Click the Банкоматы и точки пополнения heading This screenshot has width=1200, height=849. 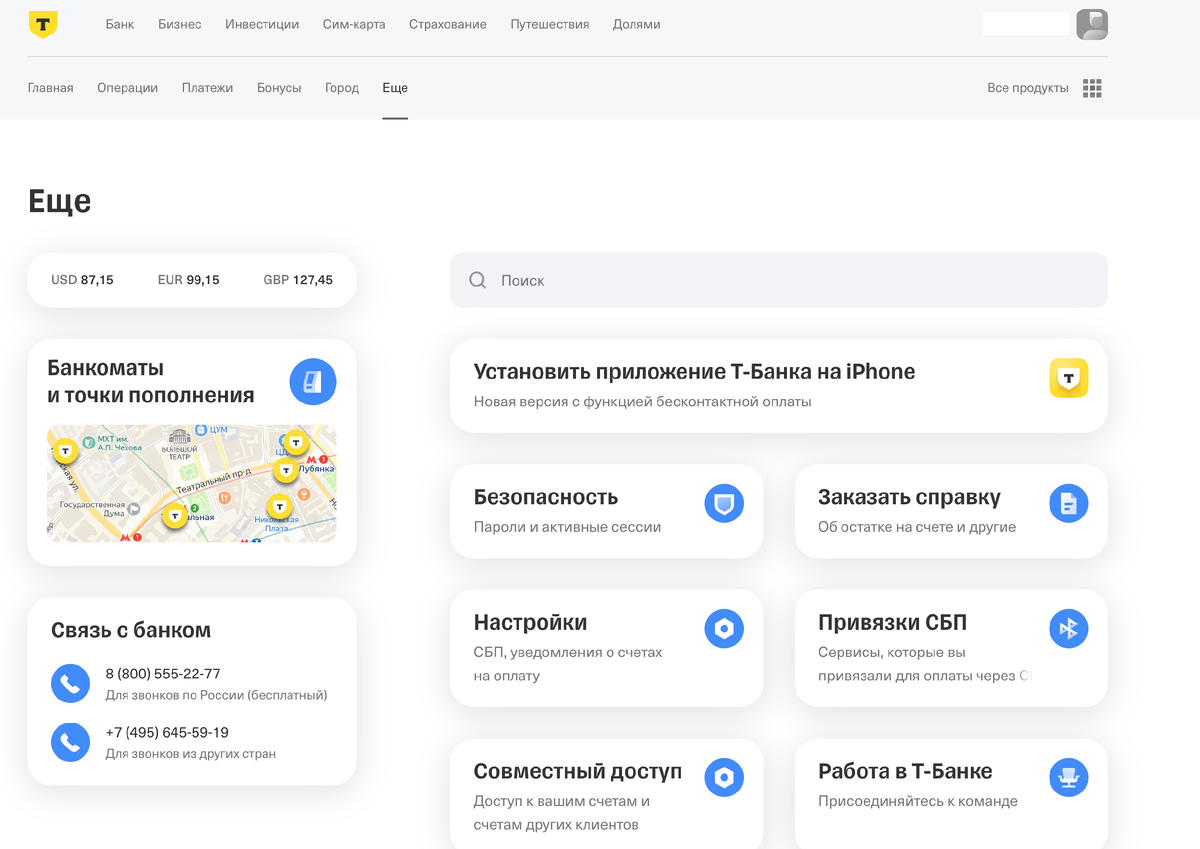click(151, 381)
